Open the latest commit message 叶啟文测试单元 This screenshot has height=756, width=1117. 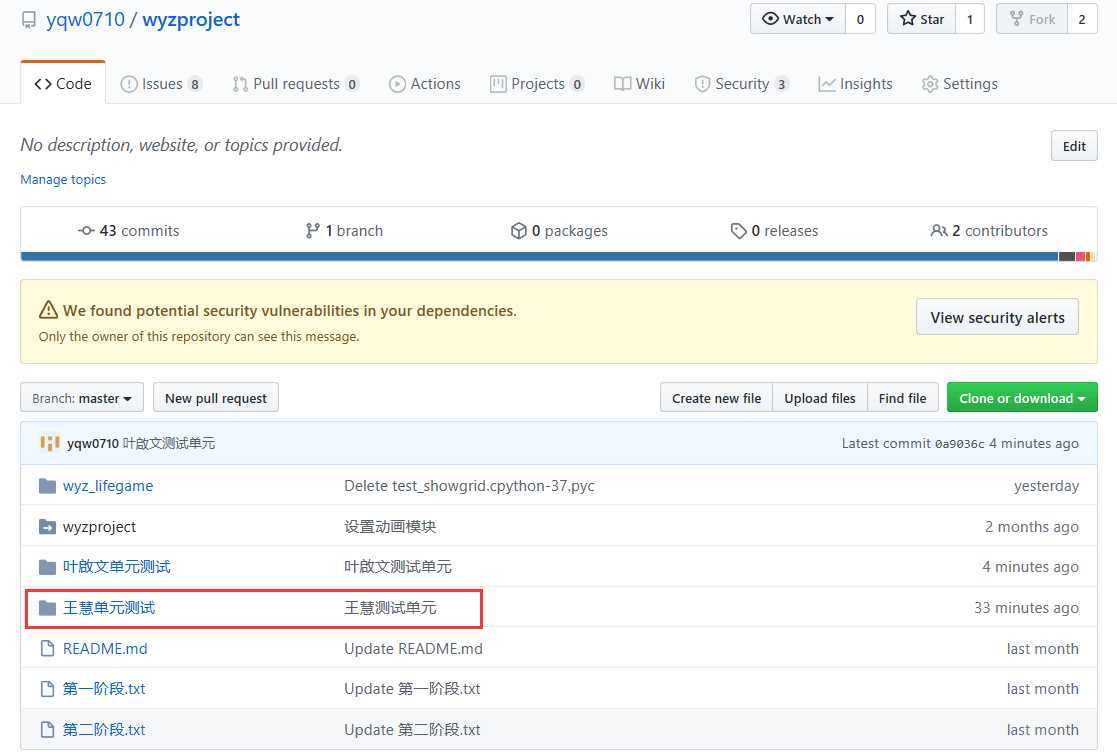click(x=169, y=443)
